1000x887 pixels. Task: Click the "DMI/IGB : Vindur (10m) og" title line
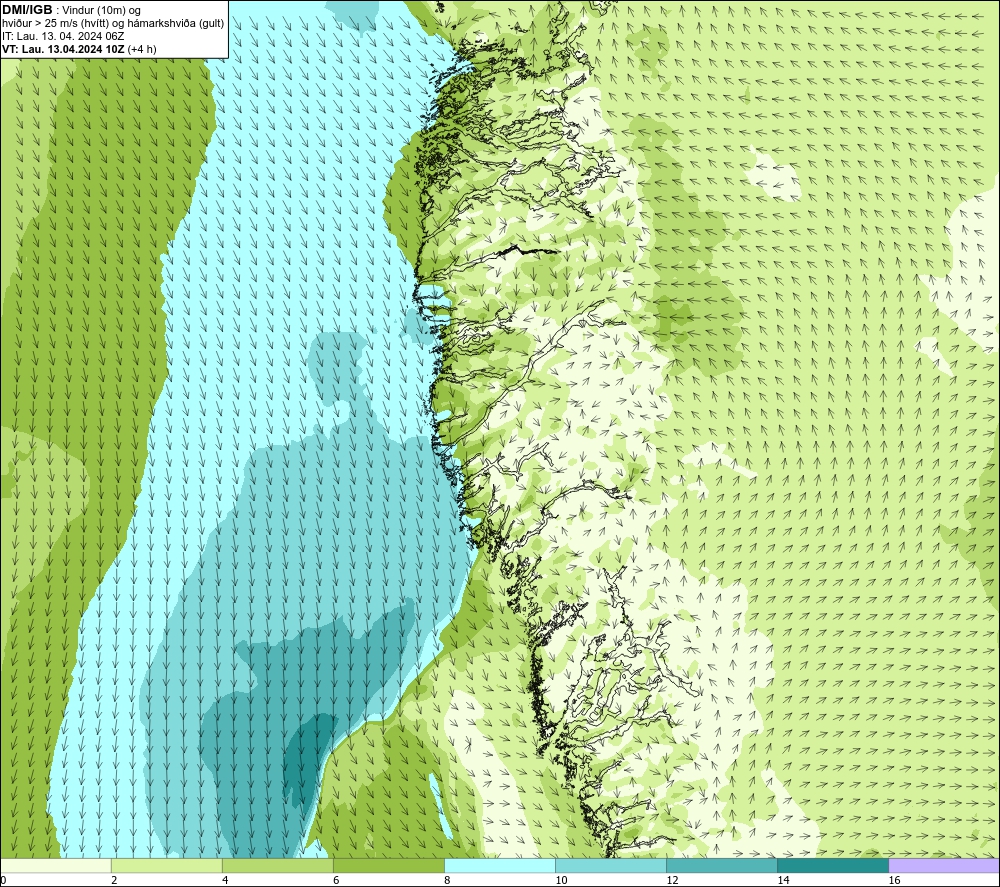[71, 10]
